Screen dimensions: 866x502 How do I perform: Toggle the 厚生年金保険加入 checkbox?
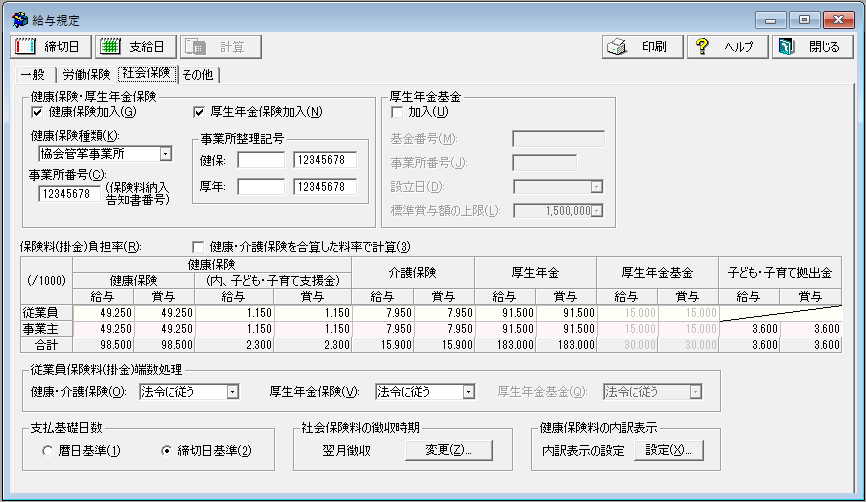[198, 112]
